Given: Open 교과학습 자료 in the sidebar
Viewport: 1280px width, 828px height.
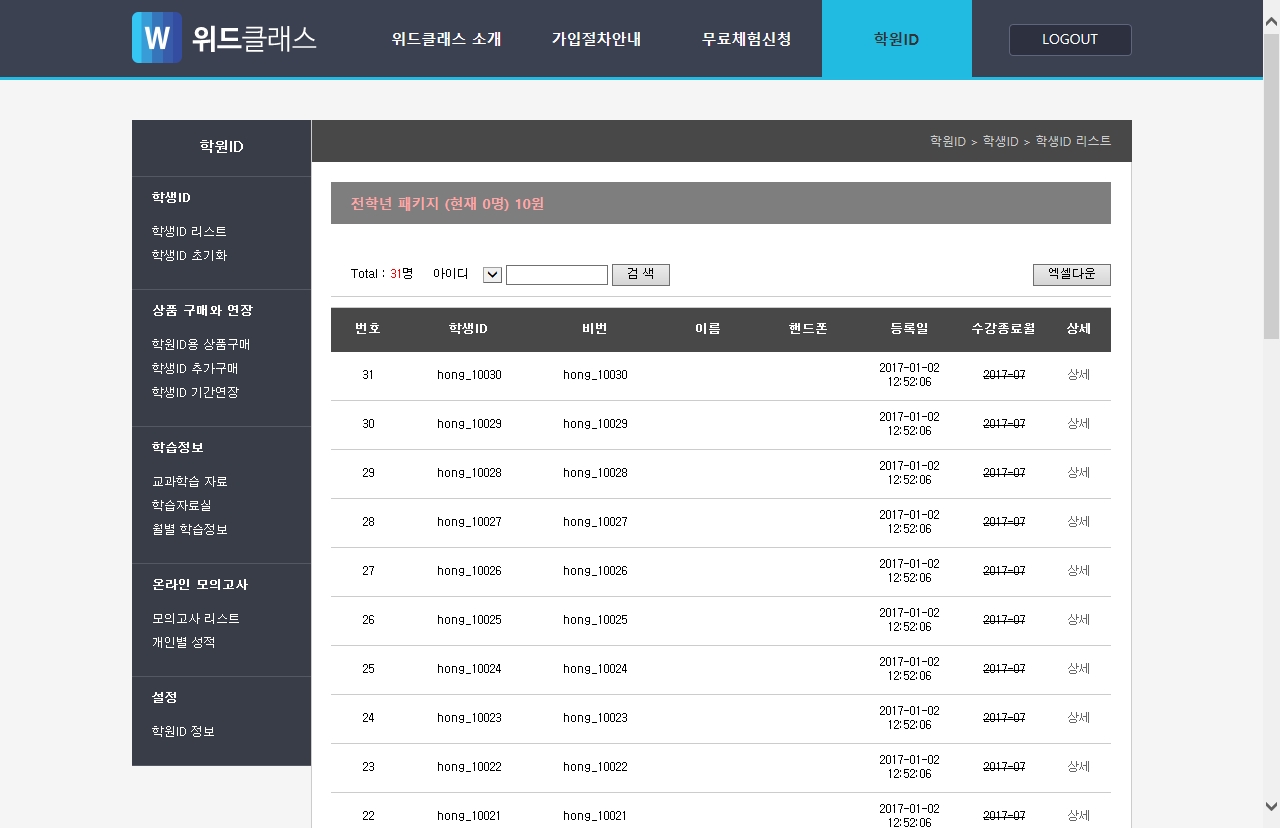Looking at the screenshot, I should point(190,481).
